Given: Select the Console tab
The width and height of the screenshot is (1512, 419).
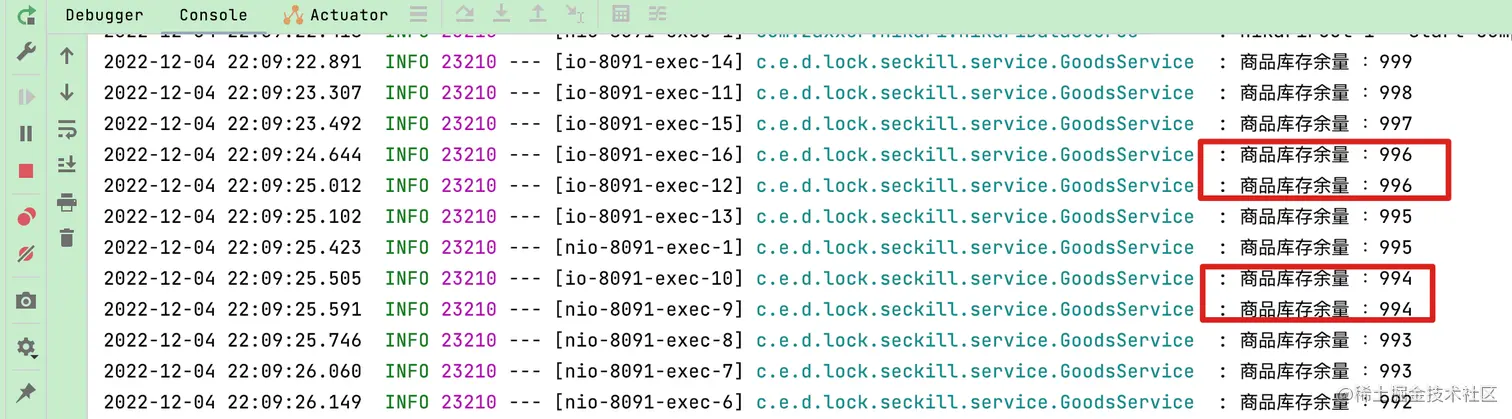Looking at the screenshot, I should [213, 15].
